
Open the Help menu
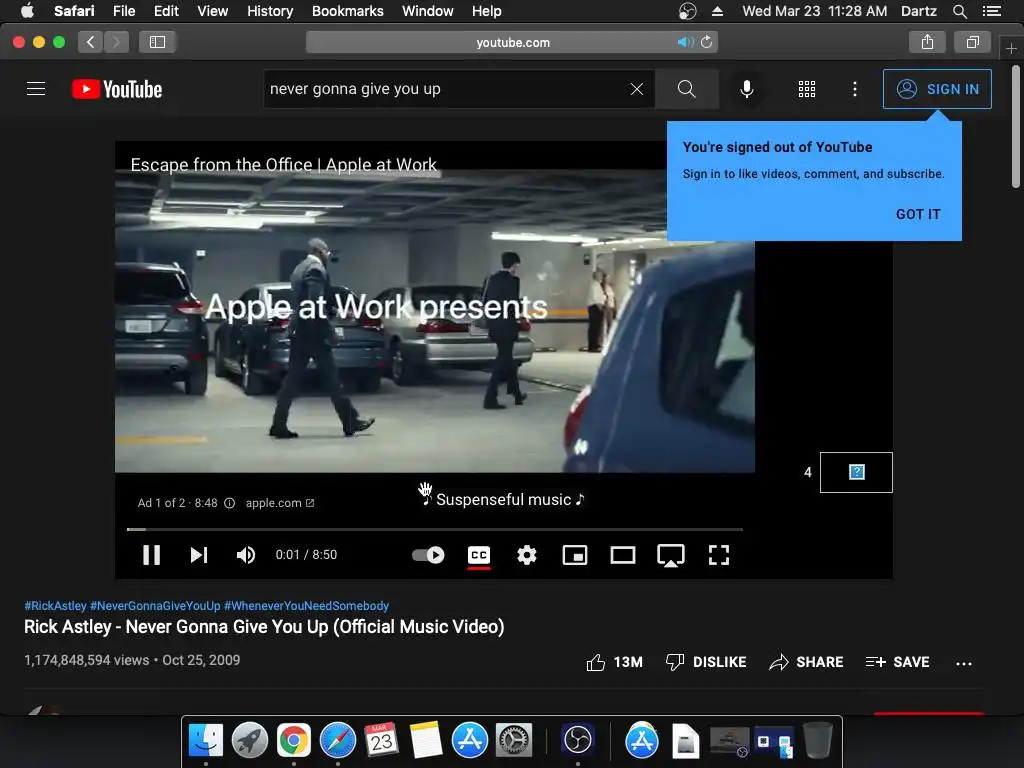[487, 11]
